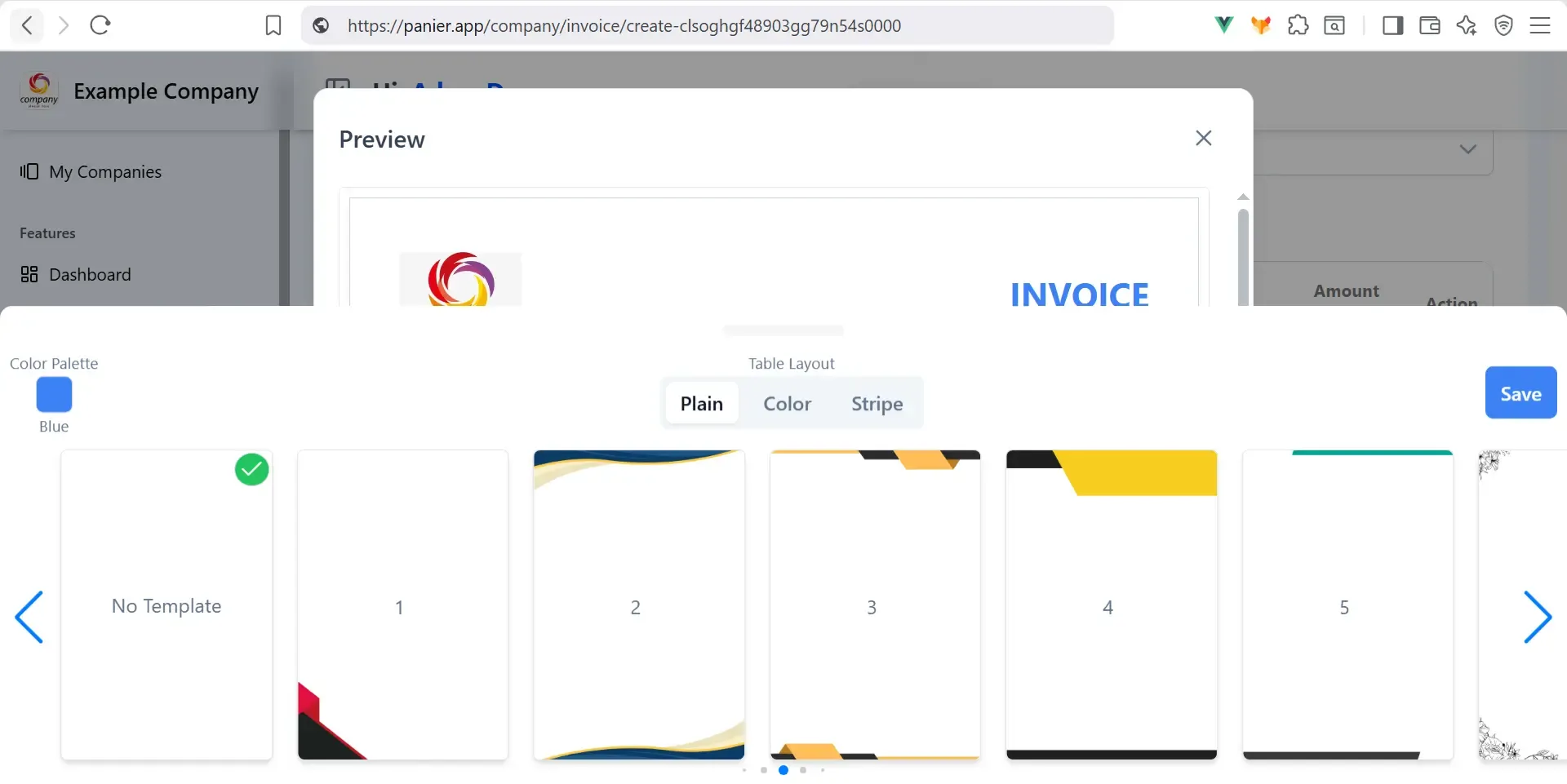This screenshot has width=1567, height=784.
Task: Open My Companies in sidebar
Action: [x=105, y=171]
